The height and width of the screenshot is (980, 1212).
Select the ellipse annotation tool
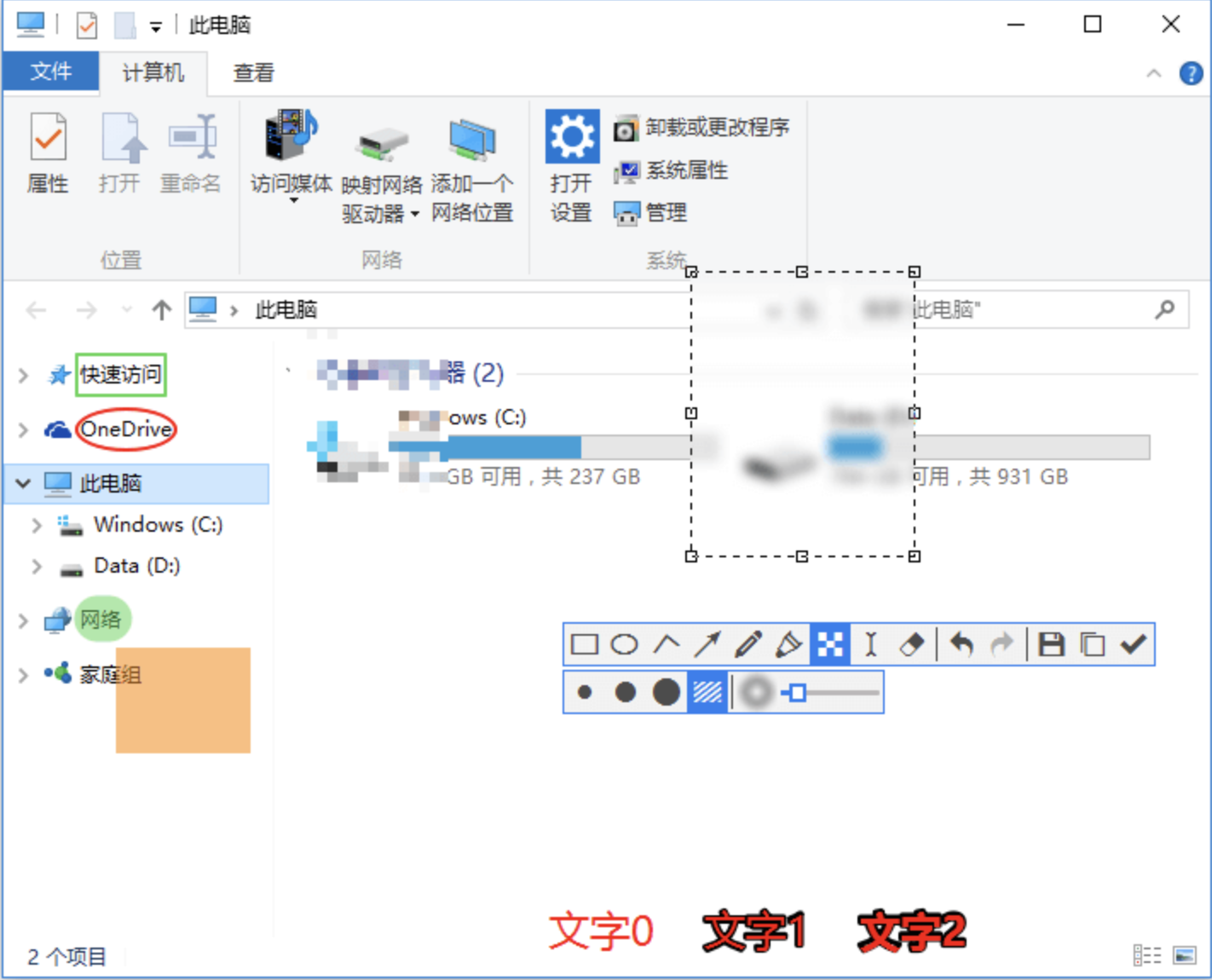(625, 644)
